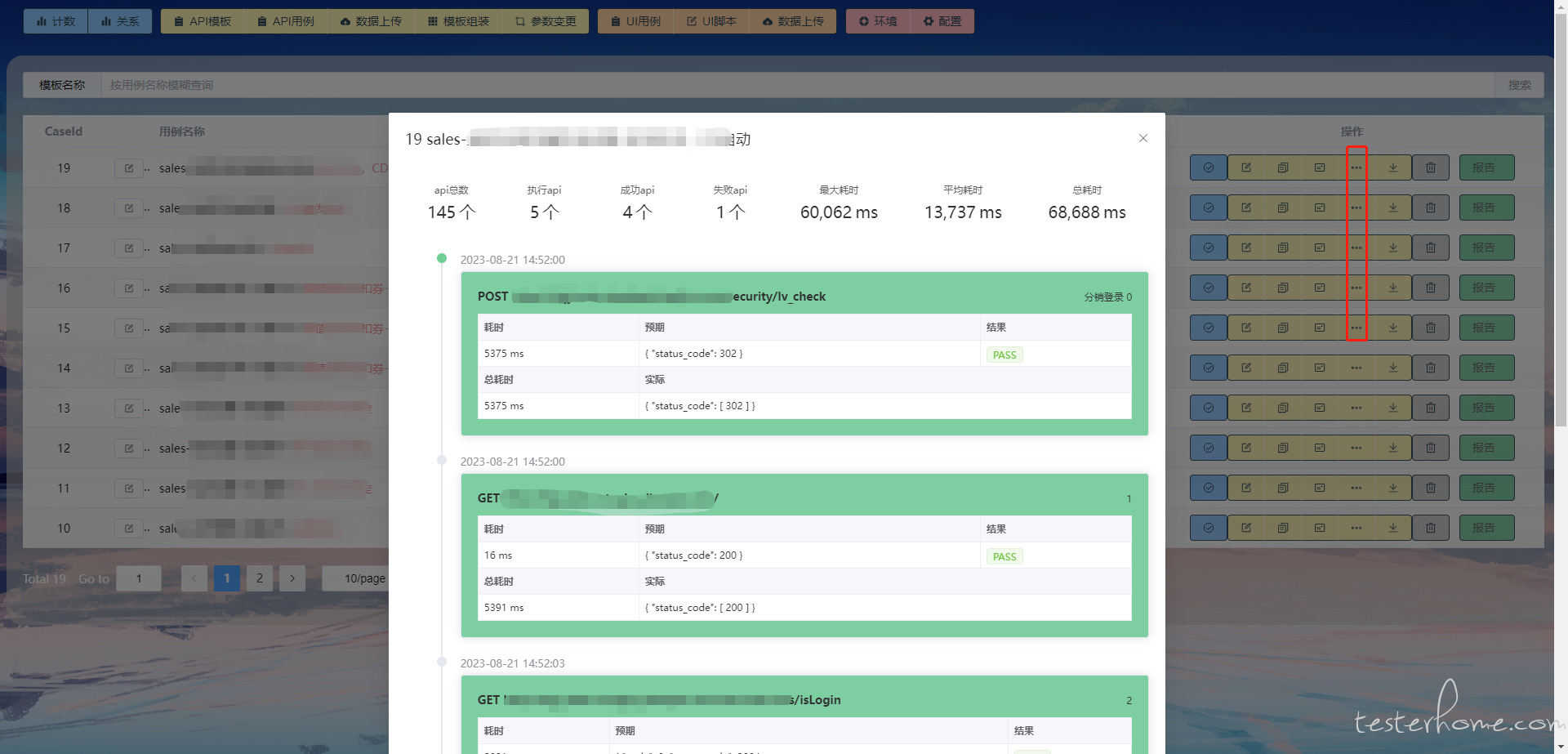Viewport: 1568px width, 754px height.
Task: Download case 17 via the download icon
Action: [x=1393, y=248]
